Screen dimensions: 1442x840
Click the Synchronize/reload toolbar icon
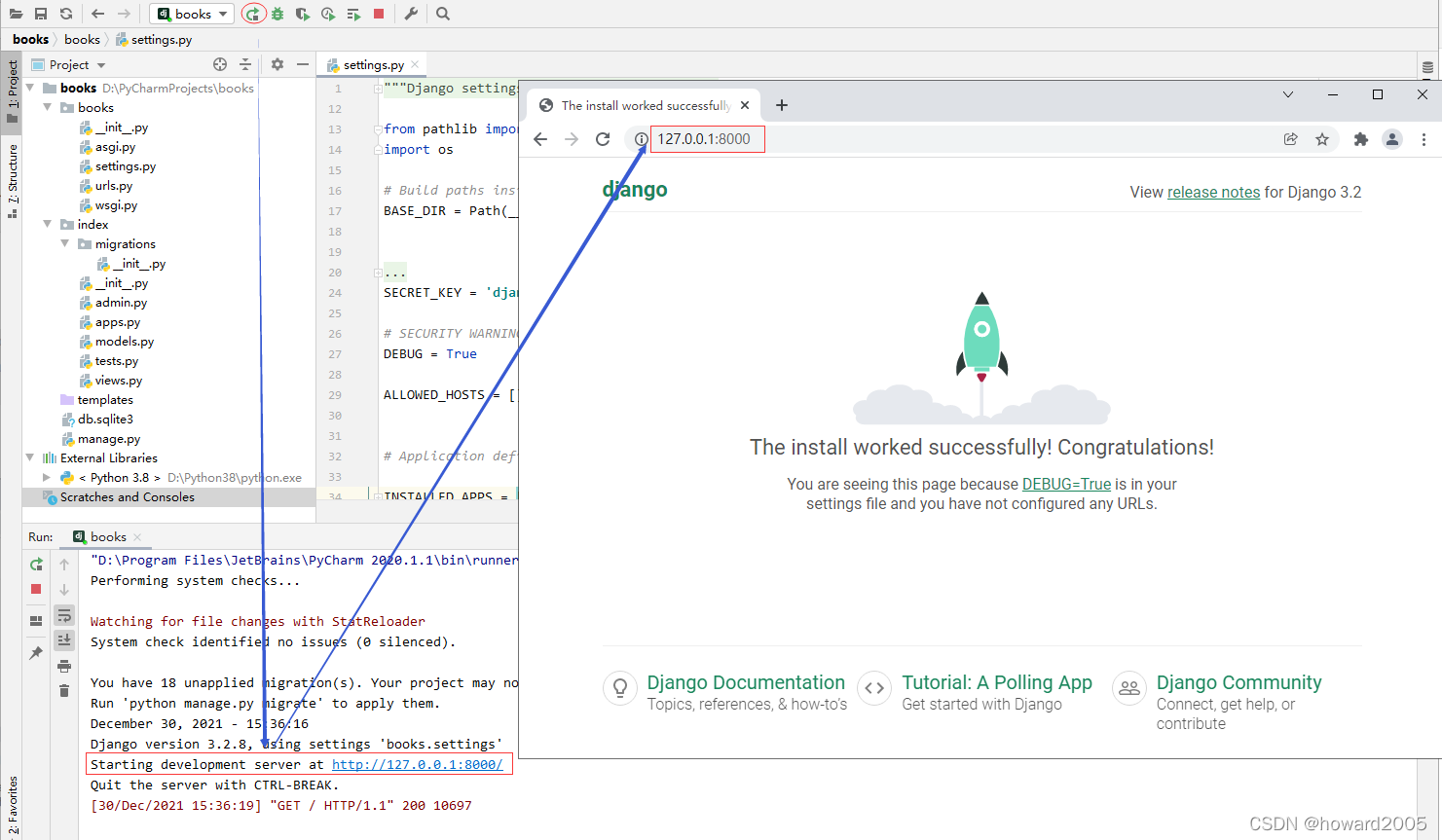66,14
